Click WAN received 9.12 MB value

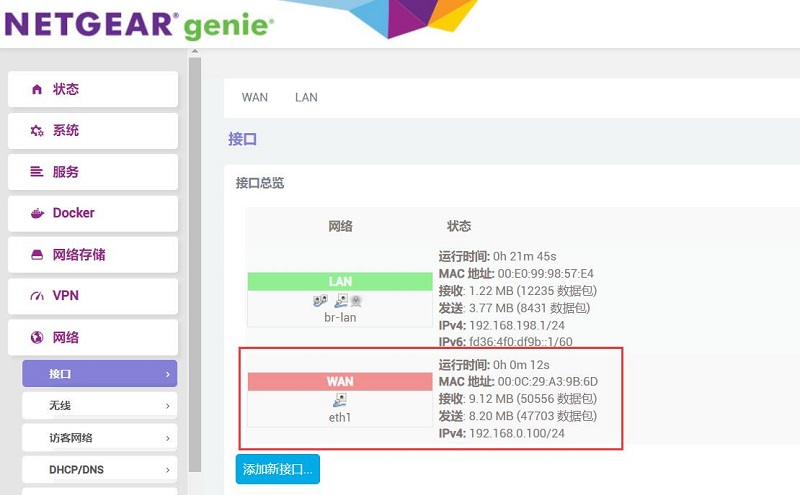pyautogui.click(x=491, y=399)
